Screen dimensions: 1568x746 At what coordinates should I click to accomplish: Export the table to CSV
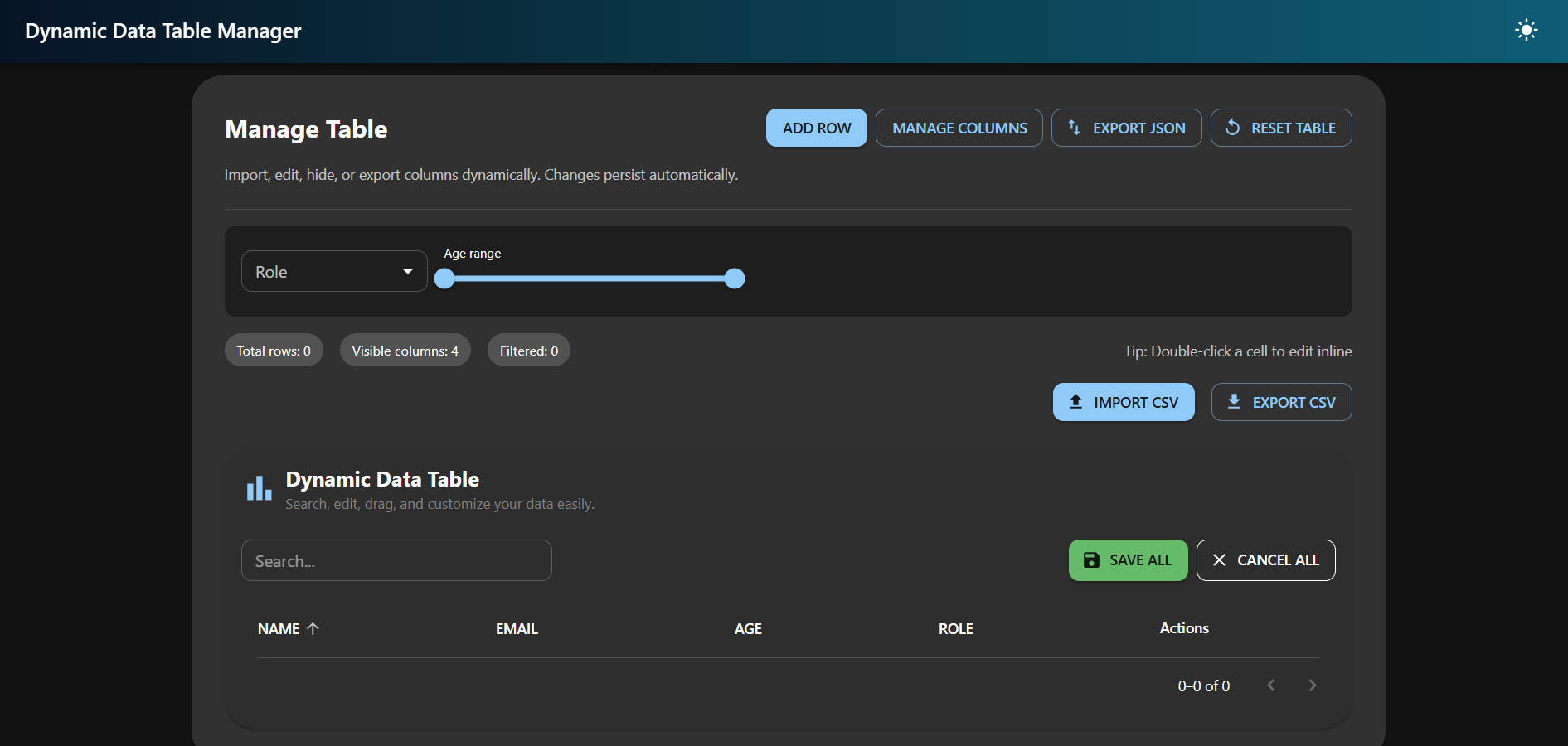(x=1281, y=403)
